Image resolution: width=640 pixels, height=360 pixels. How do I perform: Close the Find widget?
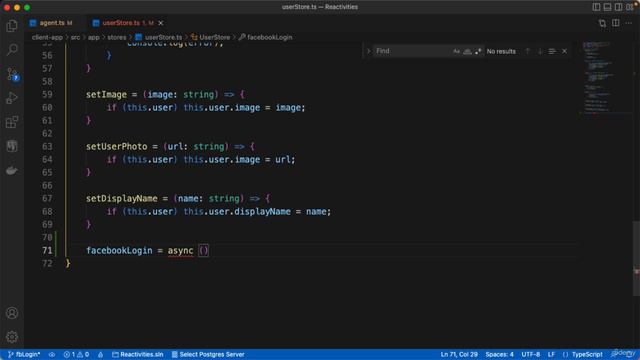pos(564,51)
